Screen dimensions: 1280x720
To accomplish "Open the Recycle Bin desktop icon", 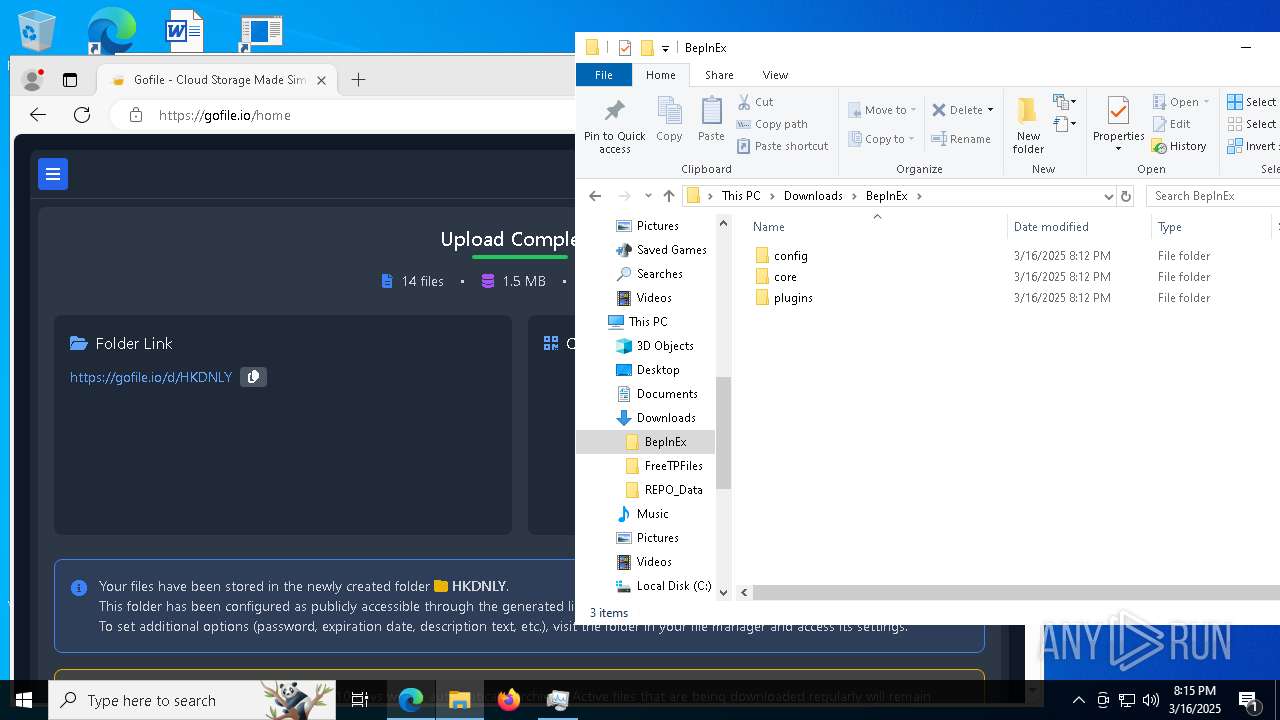I will [37, 30].
